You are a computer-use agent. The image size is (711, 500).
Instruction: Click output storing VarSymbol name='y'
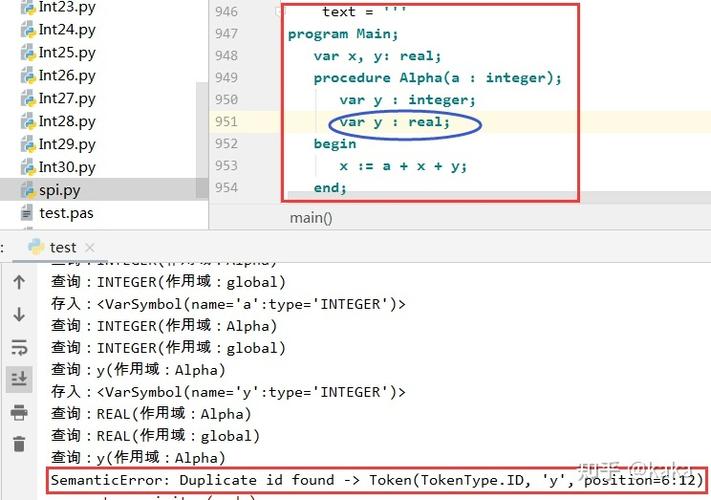pos(228,392)
